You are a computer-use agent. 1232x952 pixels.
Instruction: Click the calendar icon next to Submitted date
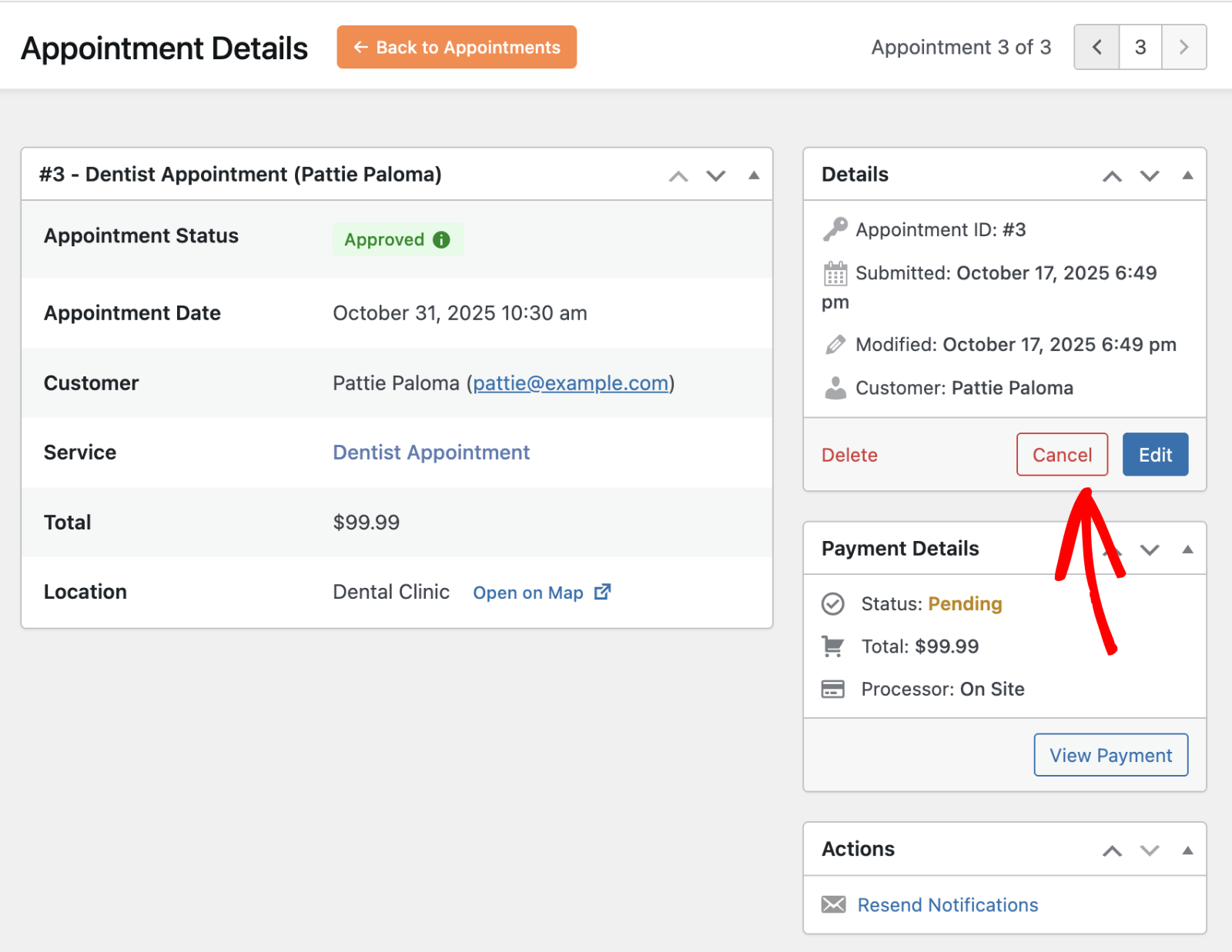(x=834, y=273)
